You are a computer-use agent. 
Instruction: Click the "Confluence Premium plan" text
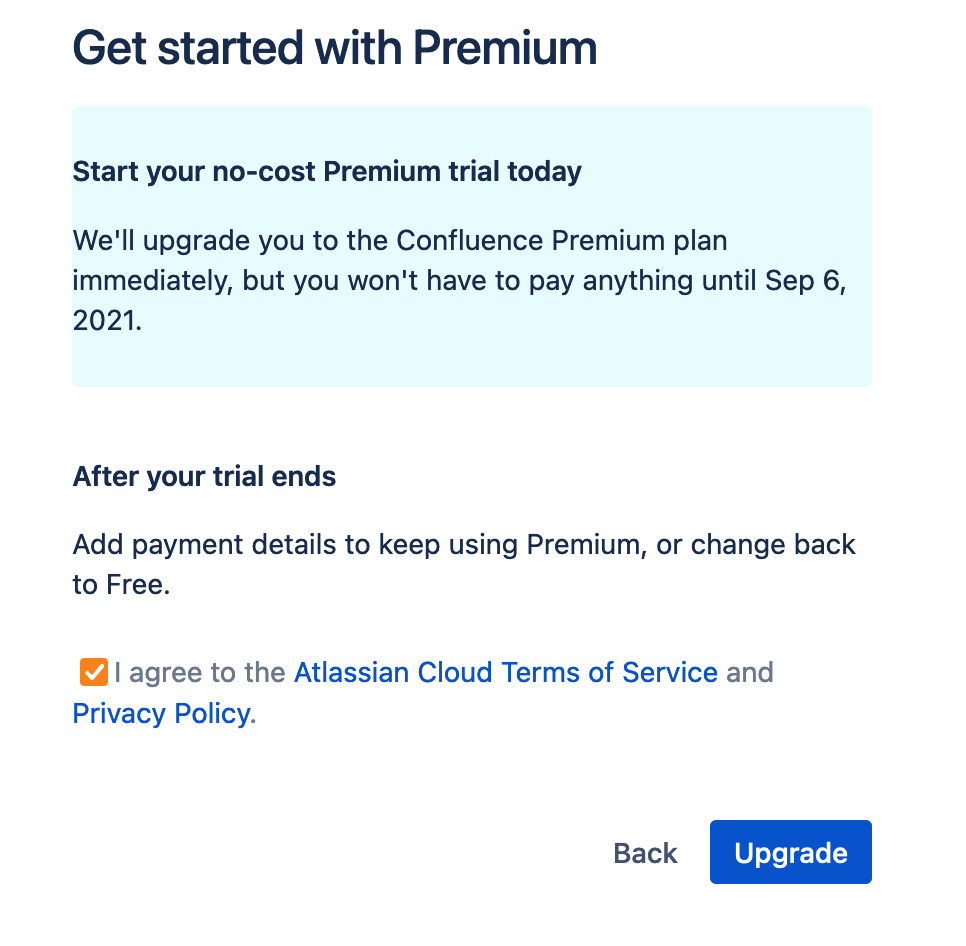[x=562, y=241]
